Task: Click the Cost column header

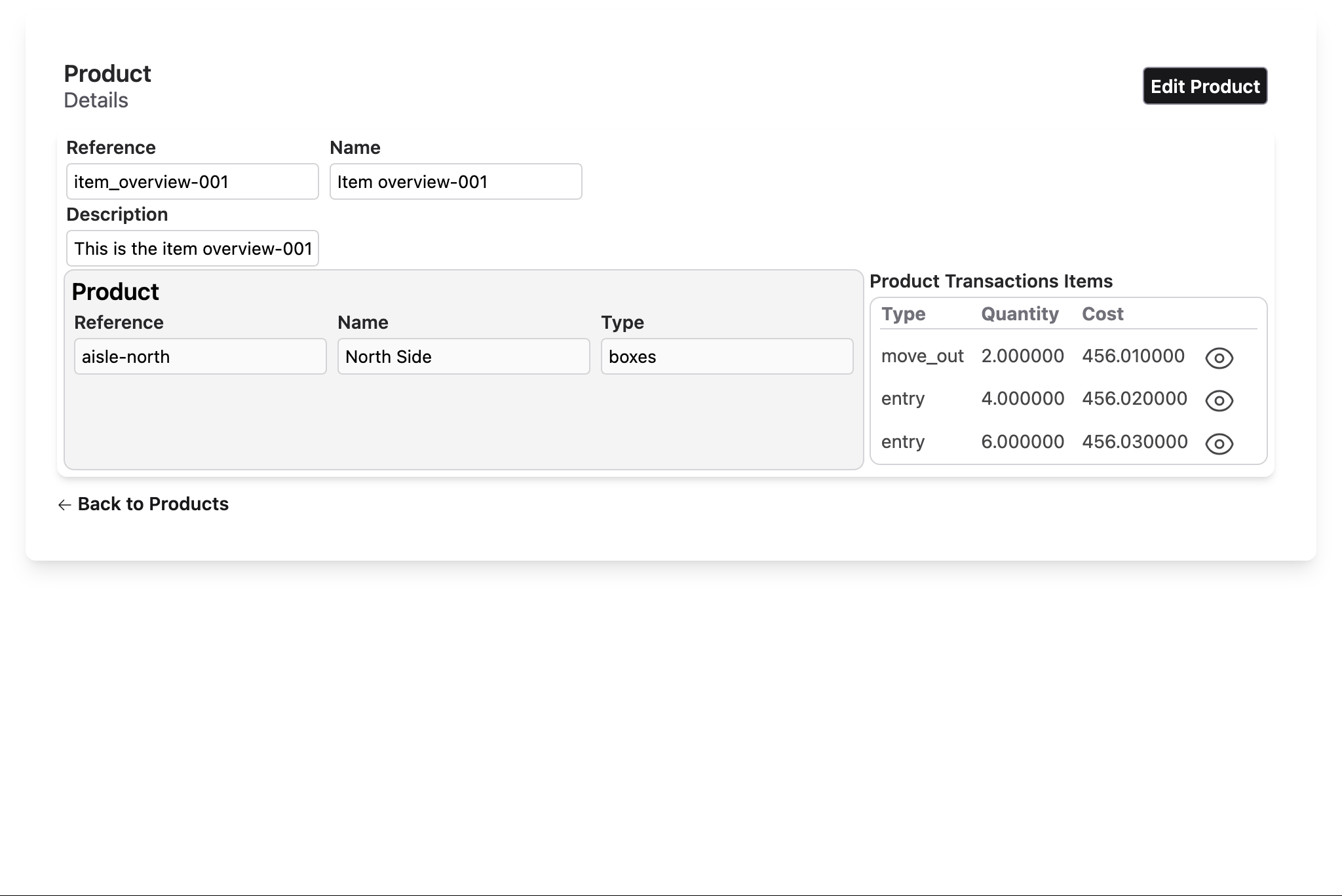Action: [x=1102, y=314]
